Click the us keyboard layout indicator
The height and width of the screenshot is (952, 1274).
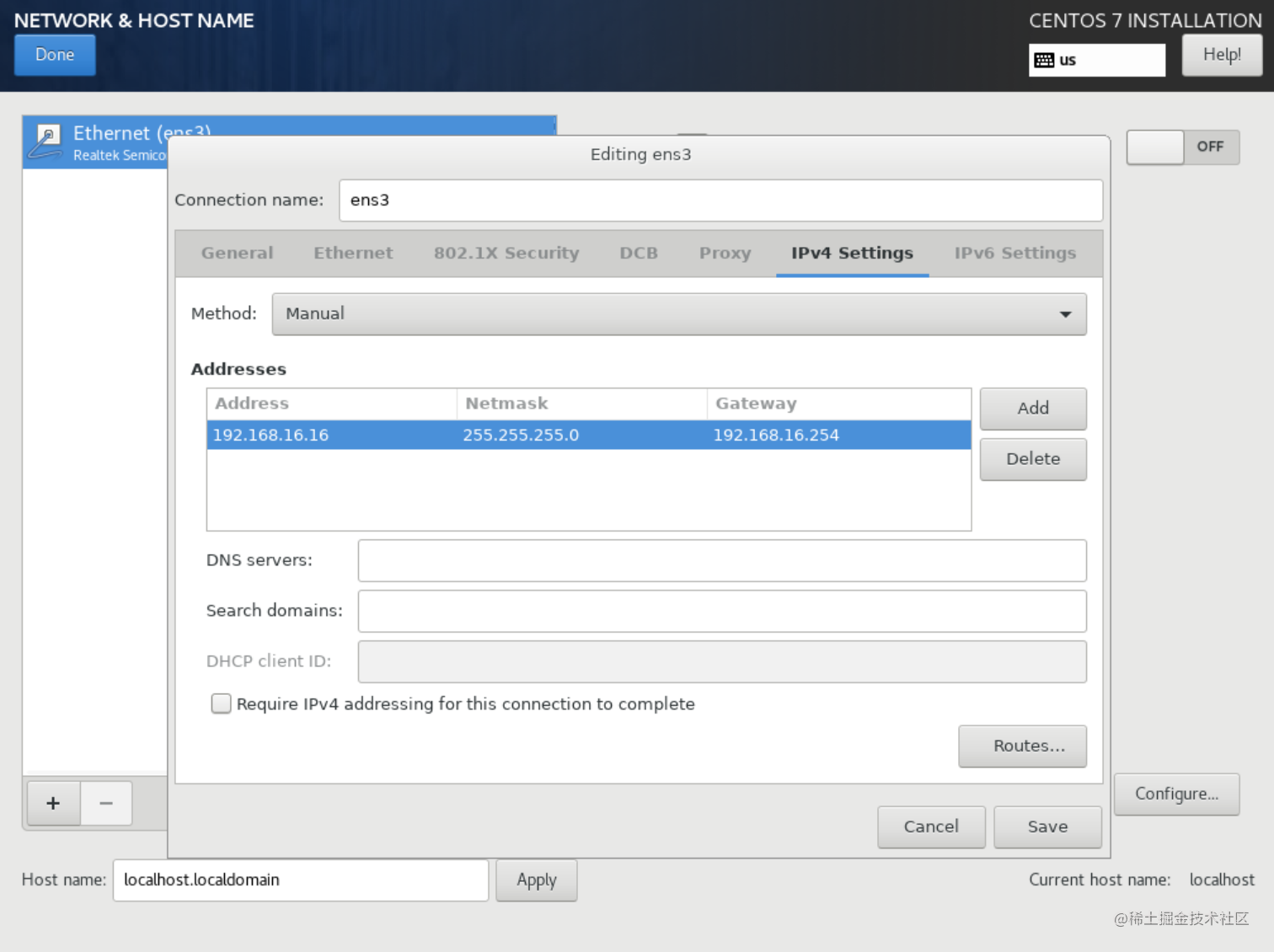1097,60
